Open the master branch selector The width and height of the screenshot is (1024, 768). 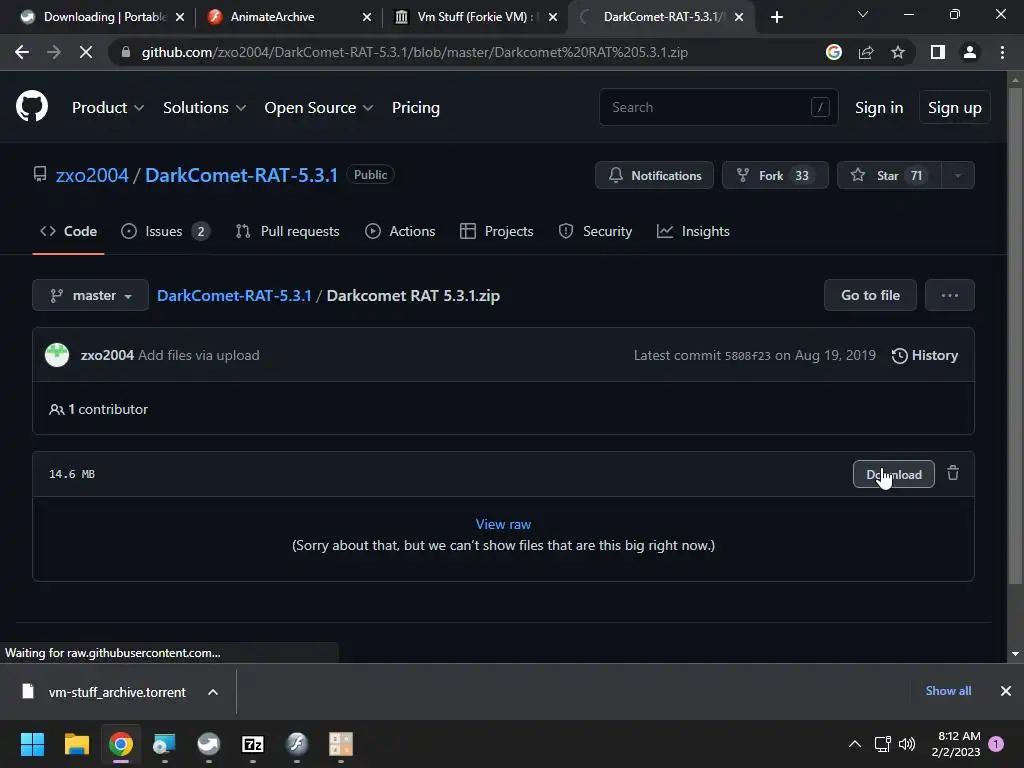pyautogui.click(x=91, y=295)
